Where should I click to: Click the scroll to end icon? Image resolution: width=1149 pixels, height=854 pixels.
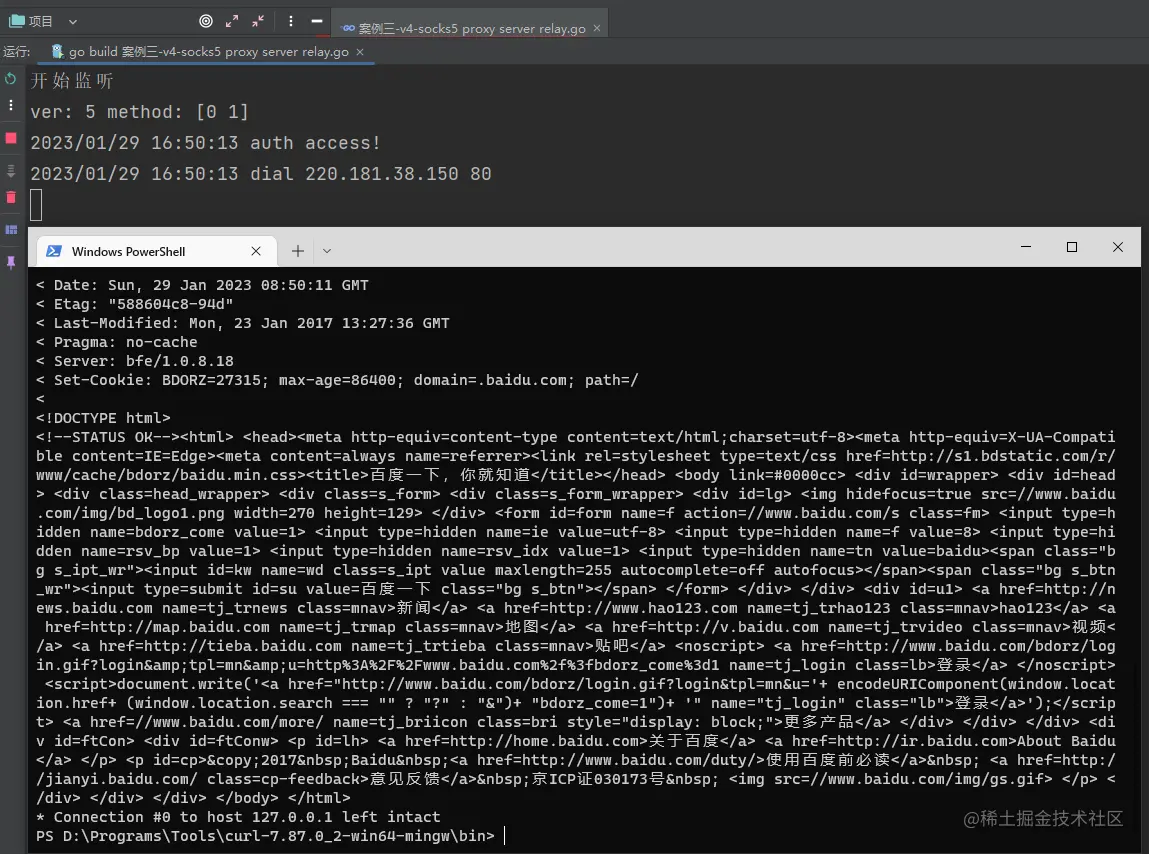[x=10, y=171]
